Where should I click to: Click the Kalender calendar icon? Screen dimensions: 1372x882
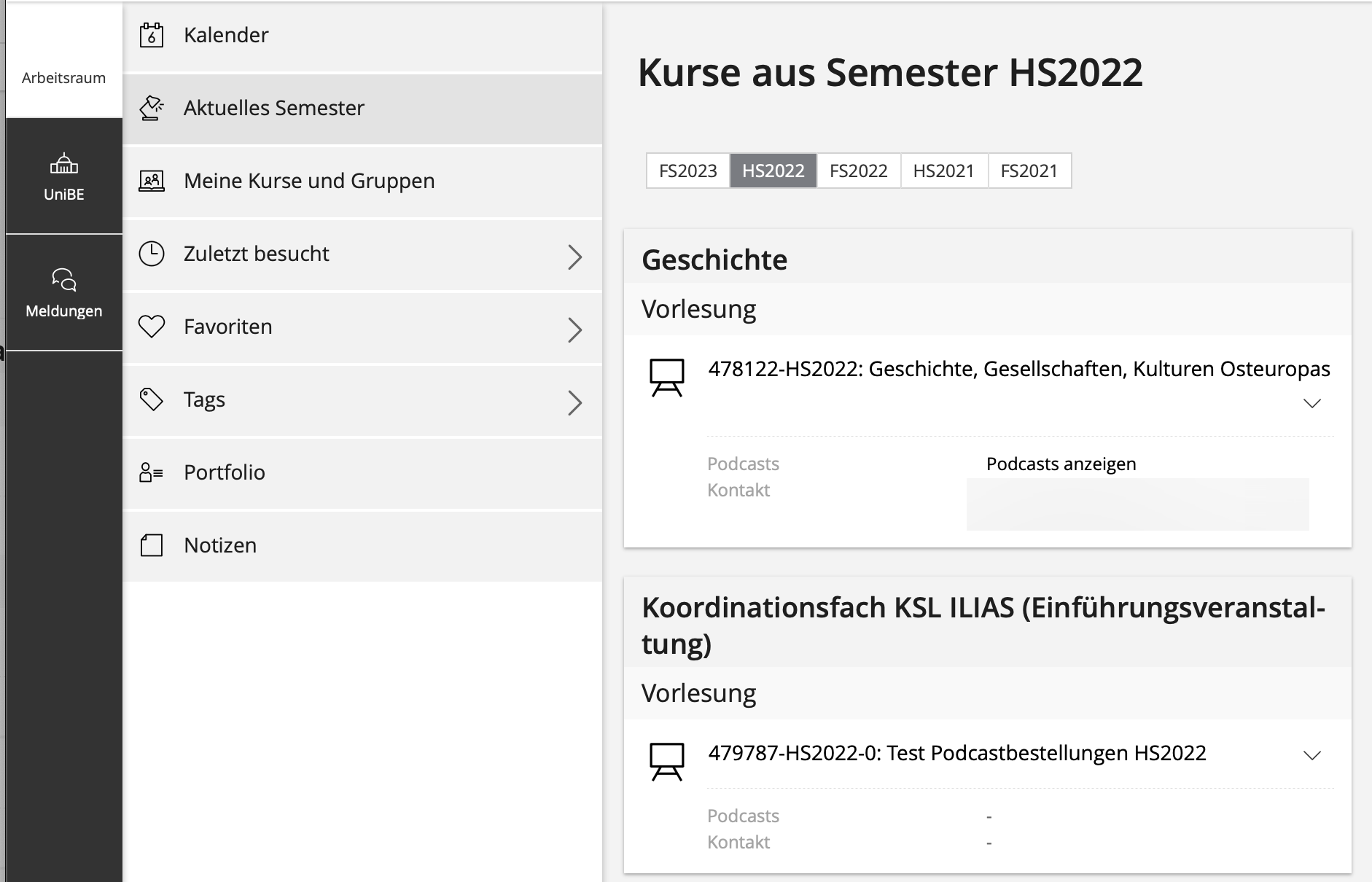[x=152, y=35]
